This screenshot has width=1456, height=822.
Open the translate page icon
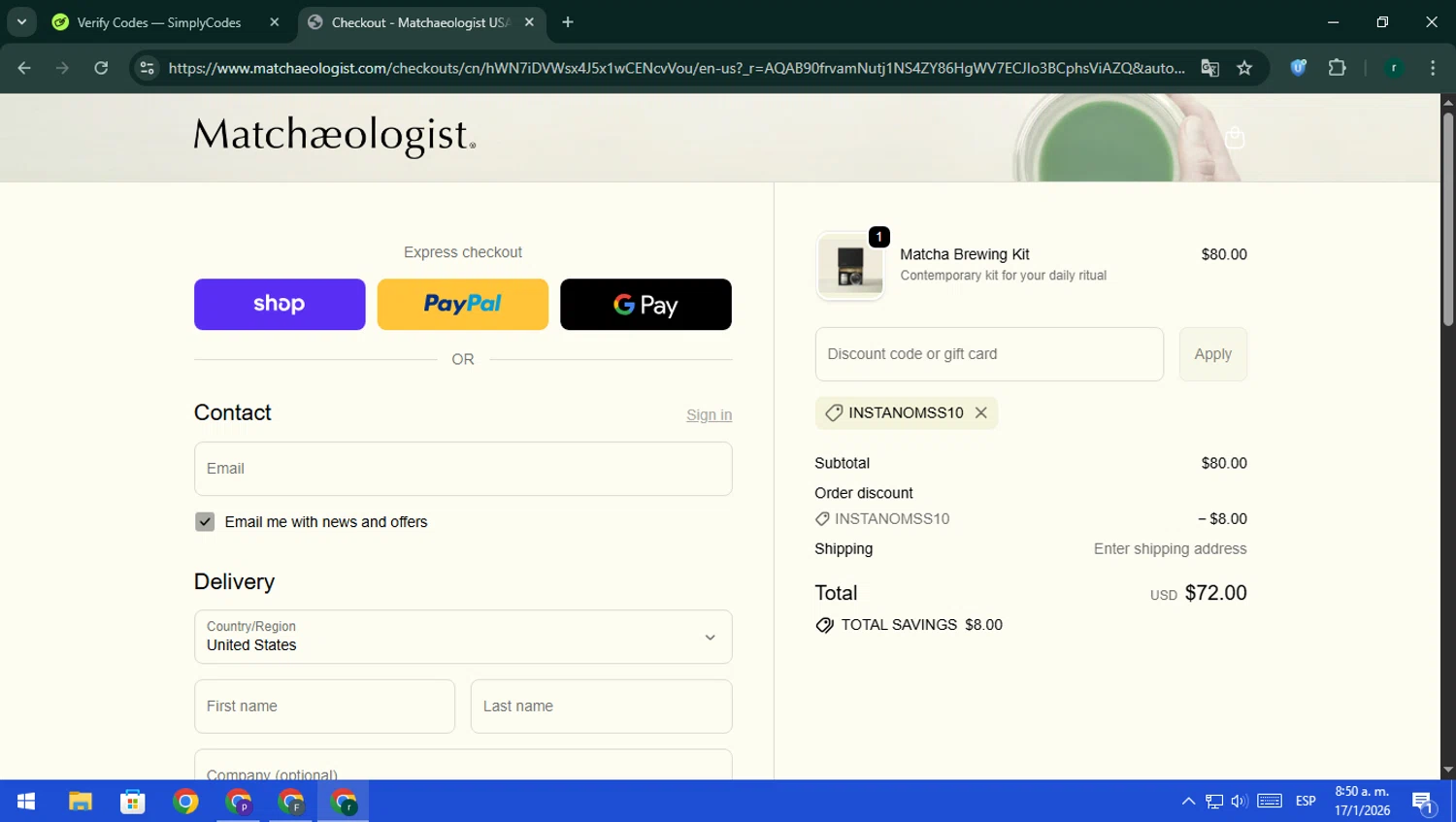[1209, 68]
